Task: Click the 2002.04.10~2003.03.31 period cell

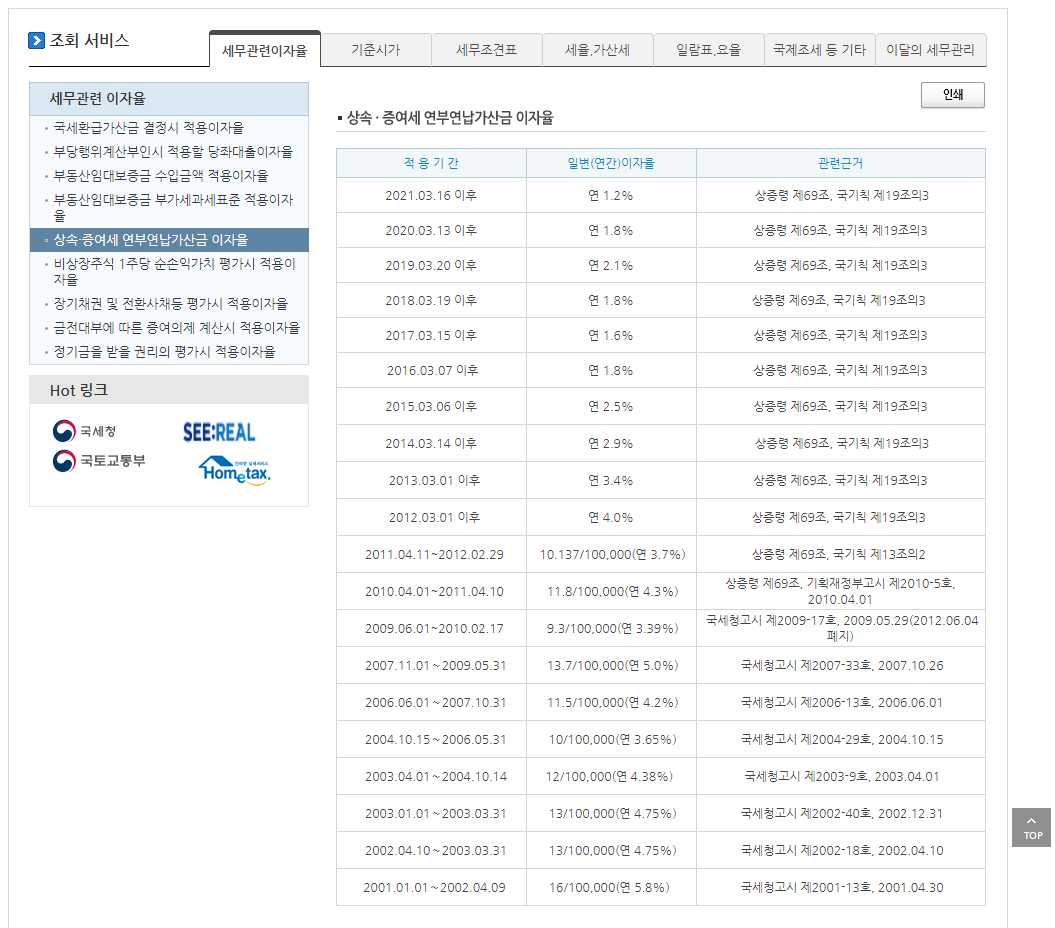Action: (431, 851)
